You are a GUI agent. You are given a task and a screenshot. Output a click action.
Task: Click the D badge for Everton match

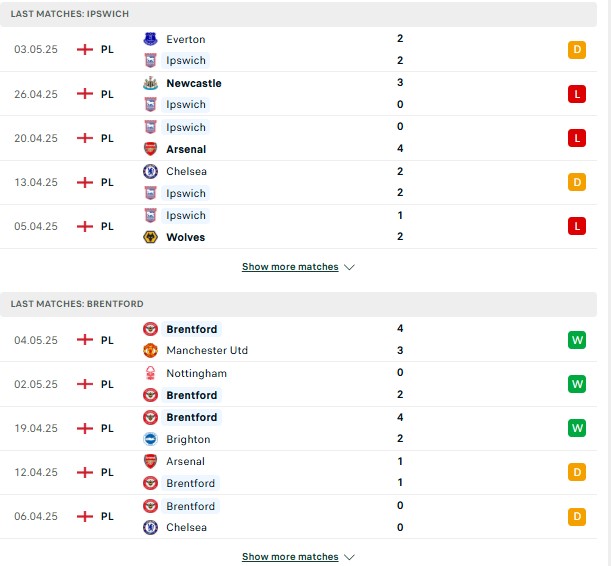[577, 49]
